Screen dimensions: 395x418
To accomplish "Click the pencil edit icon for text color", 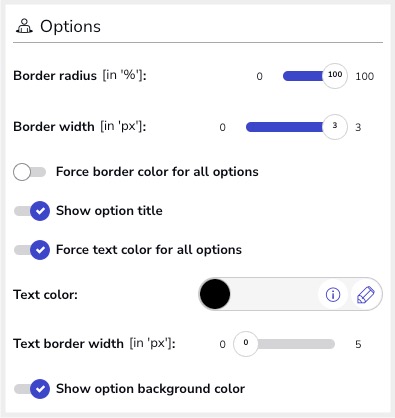I will (366, 294).
